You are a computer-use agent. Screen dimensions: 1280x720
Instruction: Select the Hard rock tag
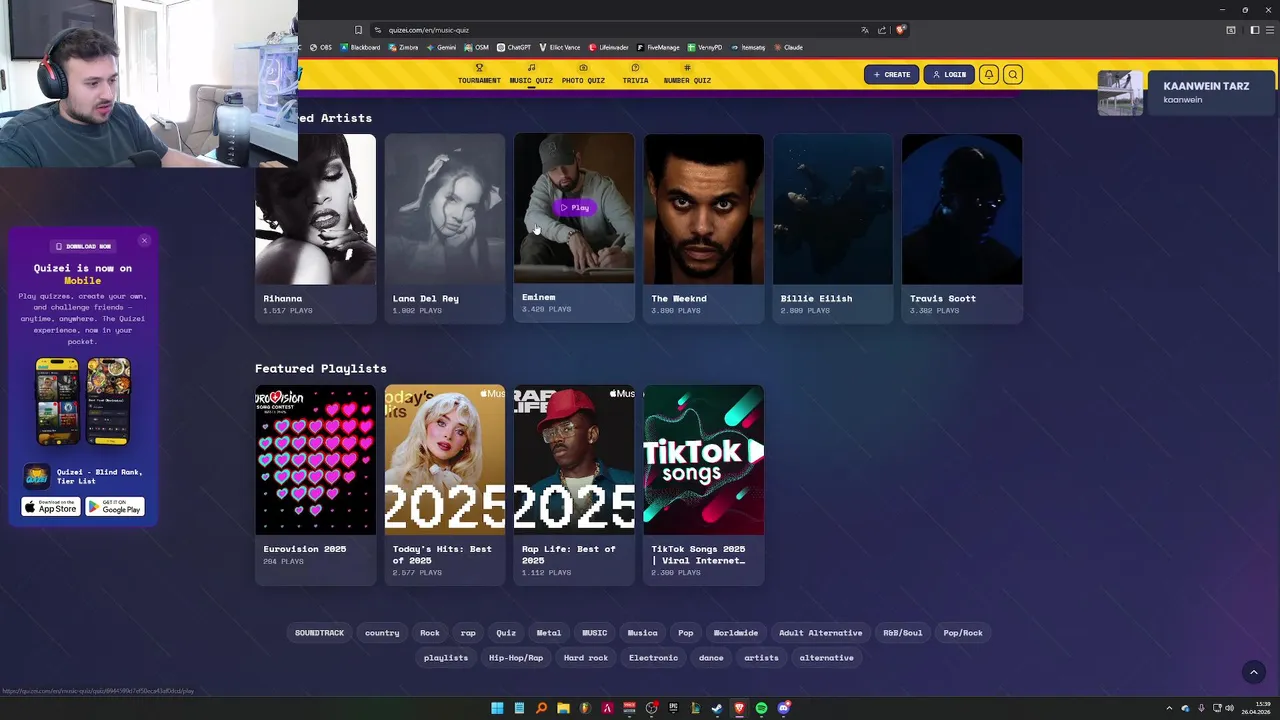pos(586,658)
